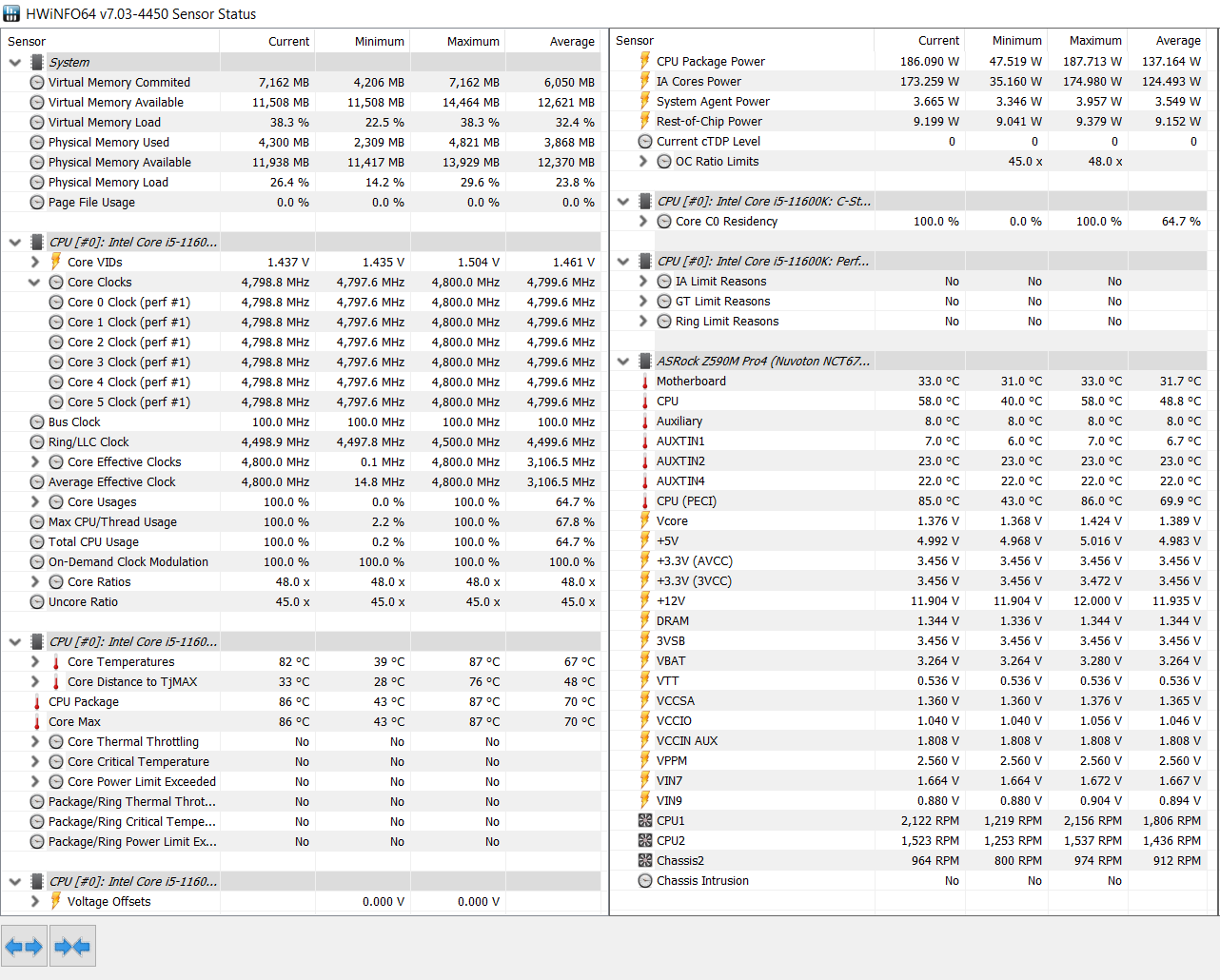
Task: Click the chip icon of the System group
Action: 37,62
